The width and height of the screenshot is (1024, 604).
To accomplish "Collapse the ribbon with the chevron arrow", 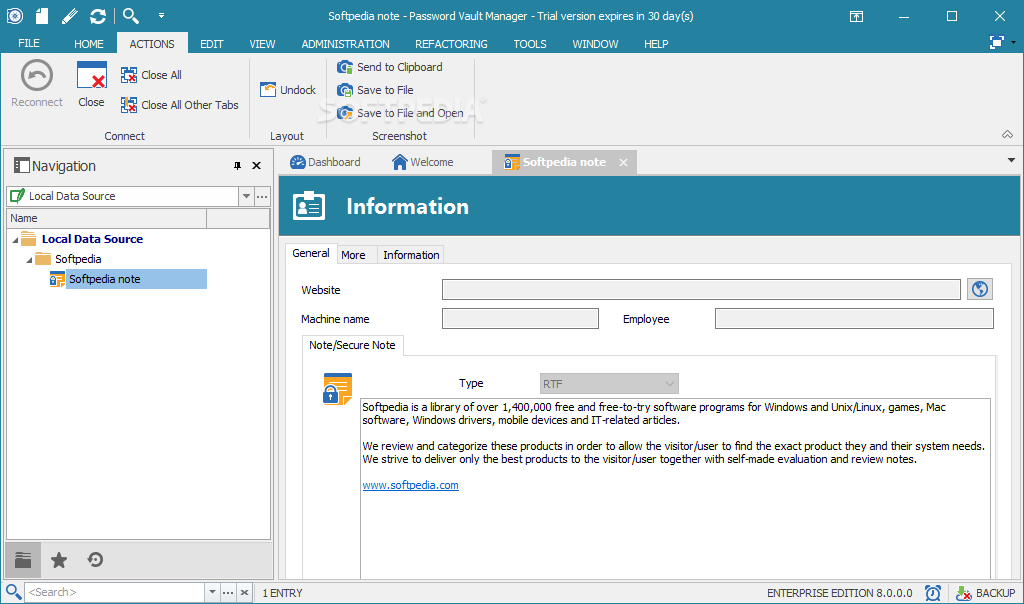I will 1008,135.
